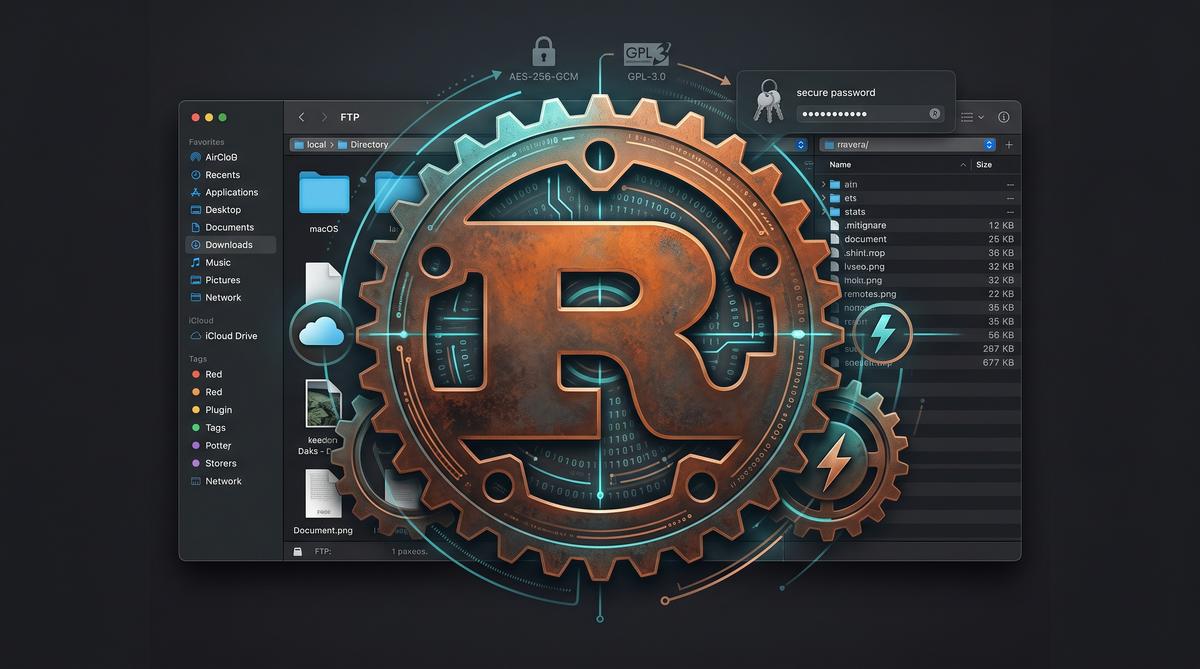The height and width of the screenshot is (669, 1200).
Task: Select the document file row
Action: tap(918, 240)
